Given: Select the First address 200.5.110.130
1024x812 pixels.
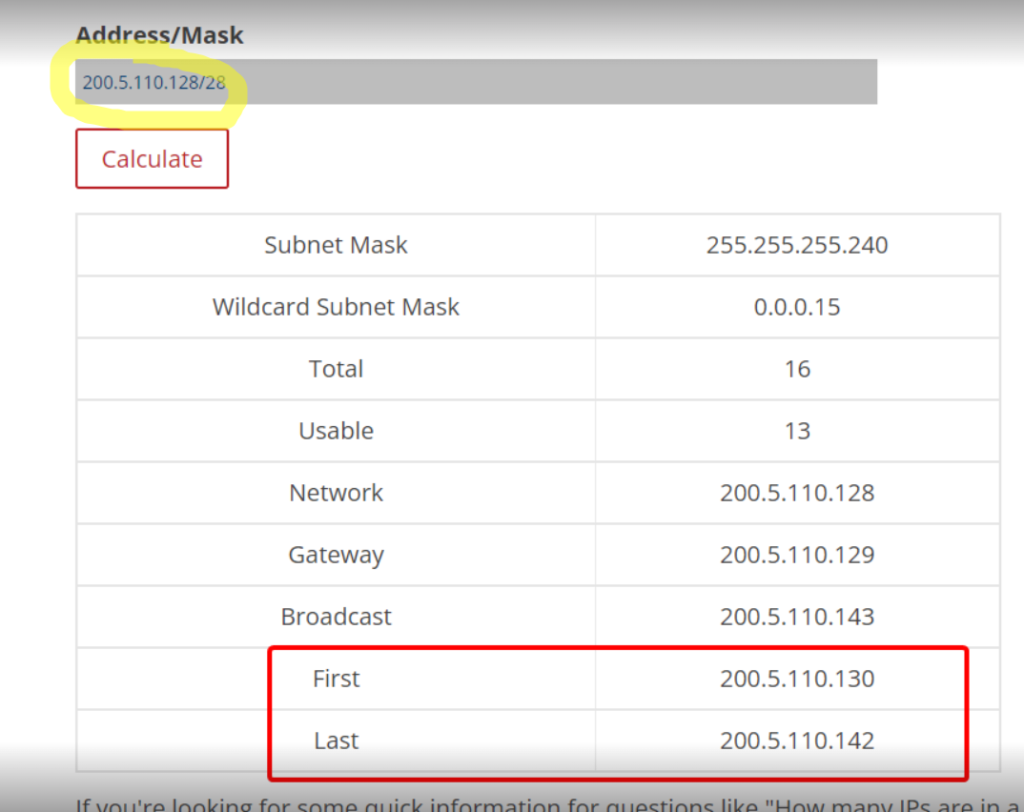Looking at the screenshot, I should coord(797,679).
